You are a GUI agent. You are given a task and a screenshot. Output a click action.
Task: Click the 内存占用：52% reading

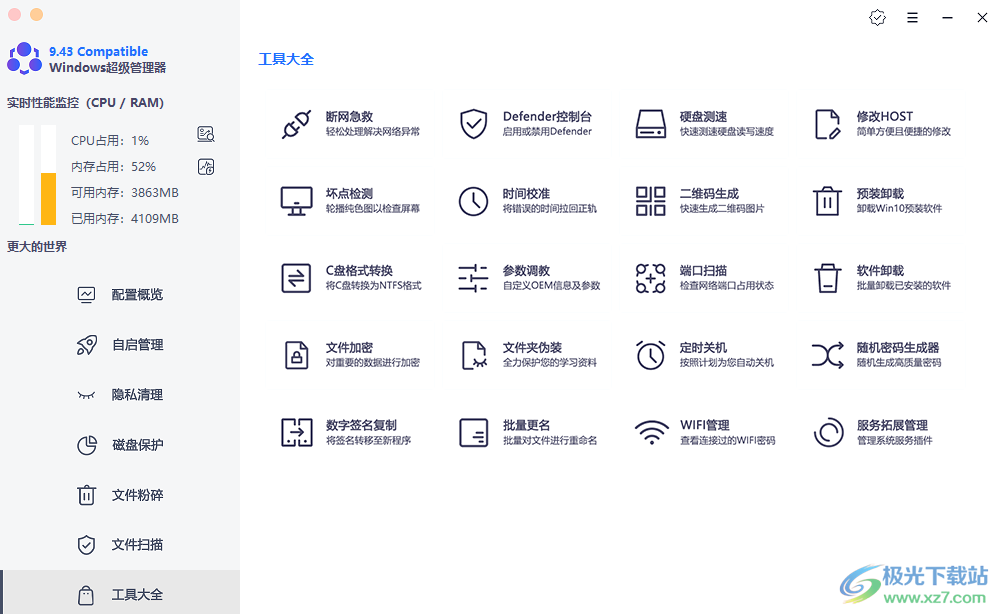(113, 167)
